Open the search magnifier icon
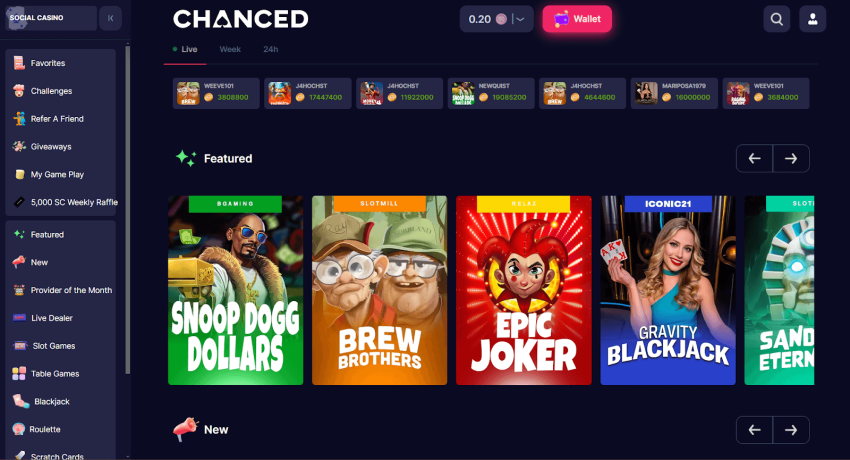 click(776, 19)
